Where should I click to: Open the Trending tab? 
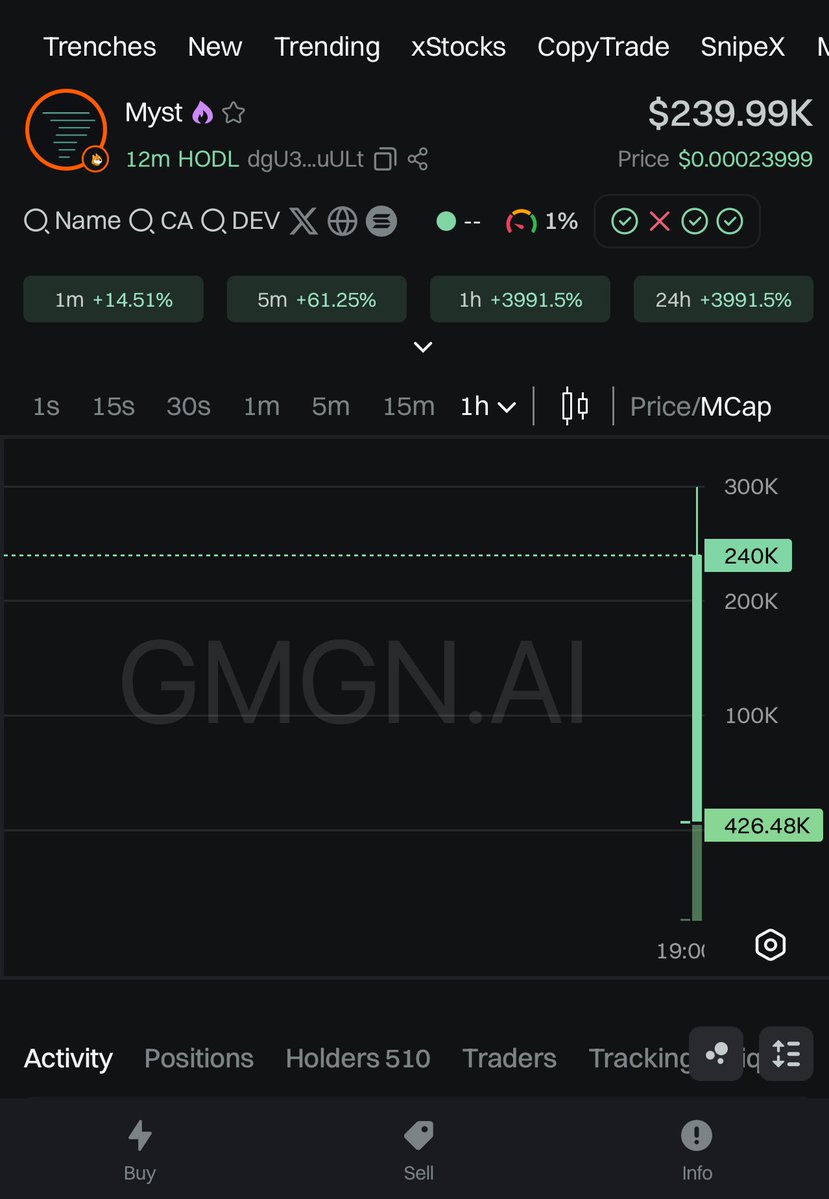pyautogui.click(x=327, y=47)
